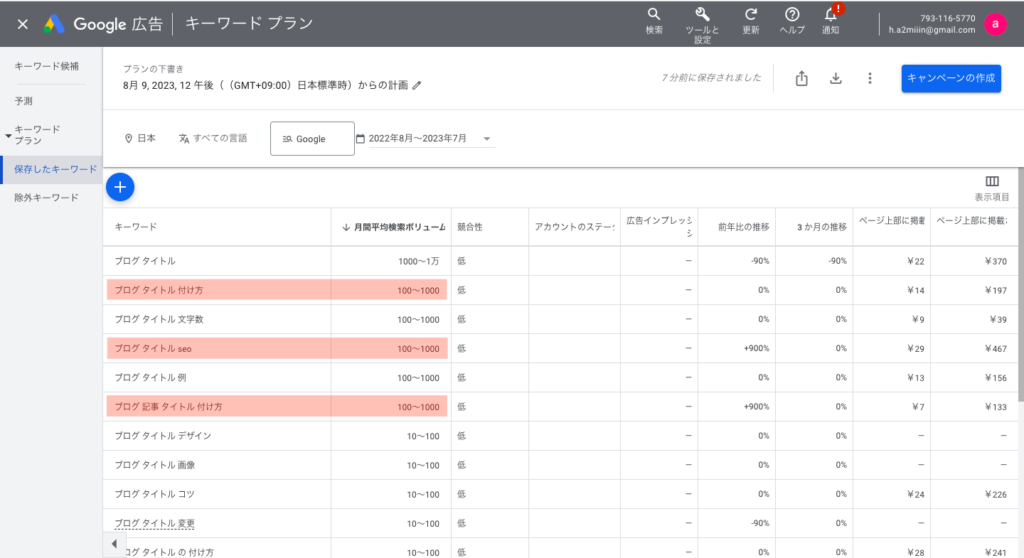Open 表示項目 column settings
Viewport: 1024px width, 558px height.
[991, 188]
